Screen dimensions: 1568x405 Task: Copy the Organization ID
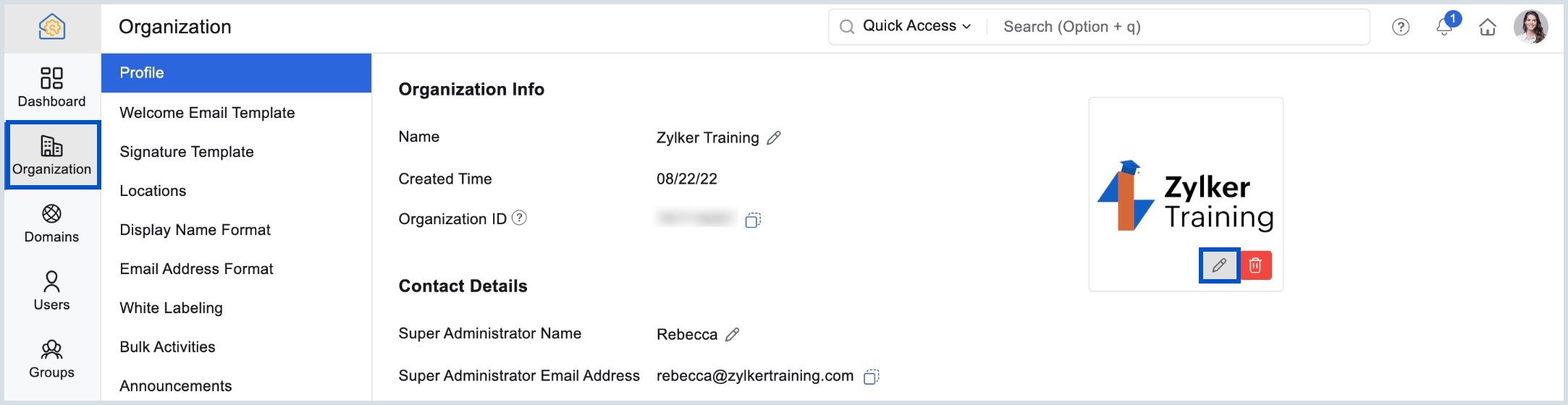(x=753, y=220)
